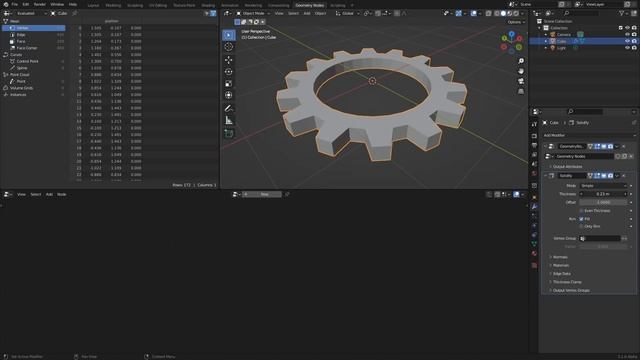640x360 pixels.
Task: Open the Evaluated mode dropdown in spreadsheet
Action: click(x=31, y=13)
